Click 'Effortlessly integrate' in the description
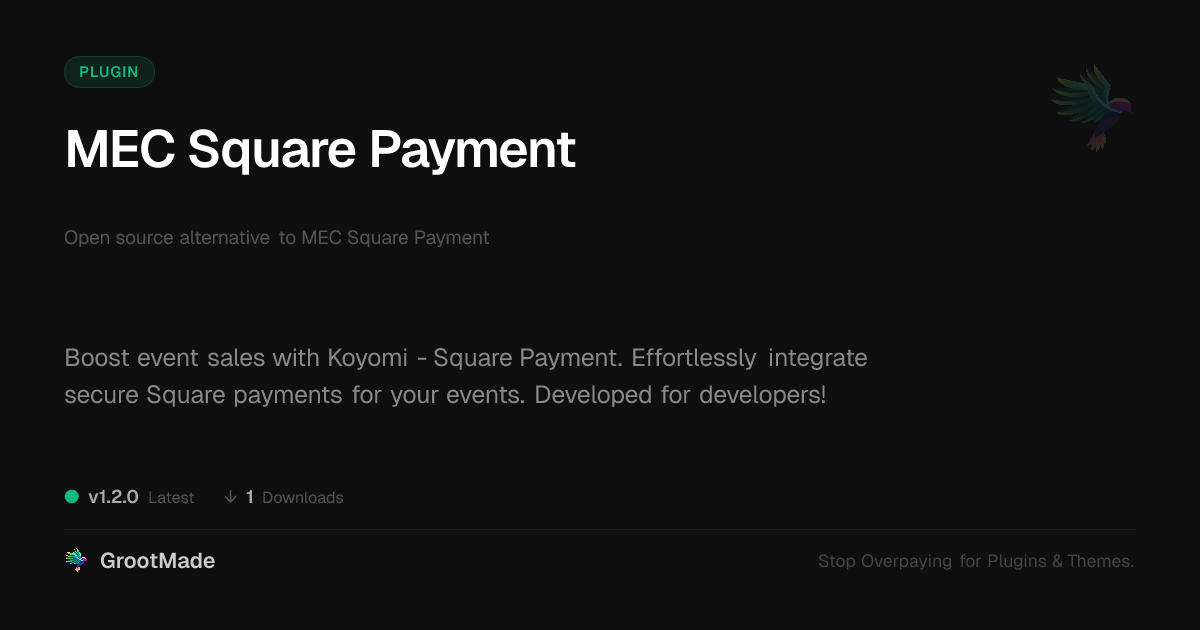 click(x=749, y=358)
